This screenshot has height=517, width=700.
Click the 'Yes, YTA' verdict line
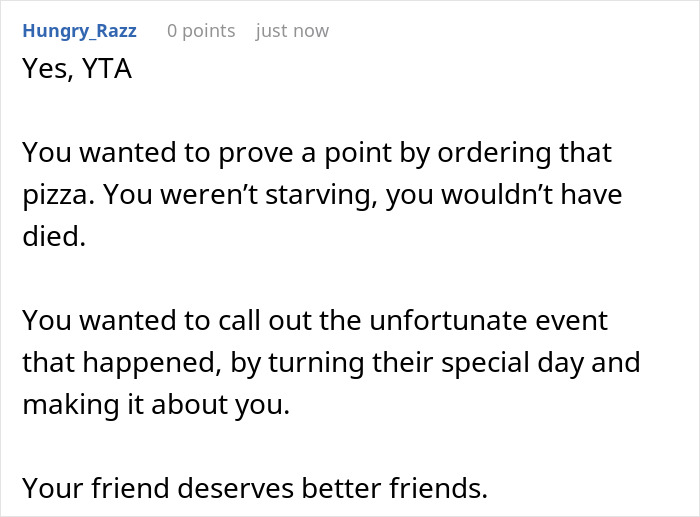pos(77,69)
